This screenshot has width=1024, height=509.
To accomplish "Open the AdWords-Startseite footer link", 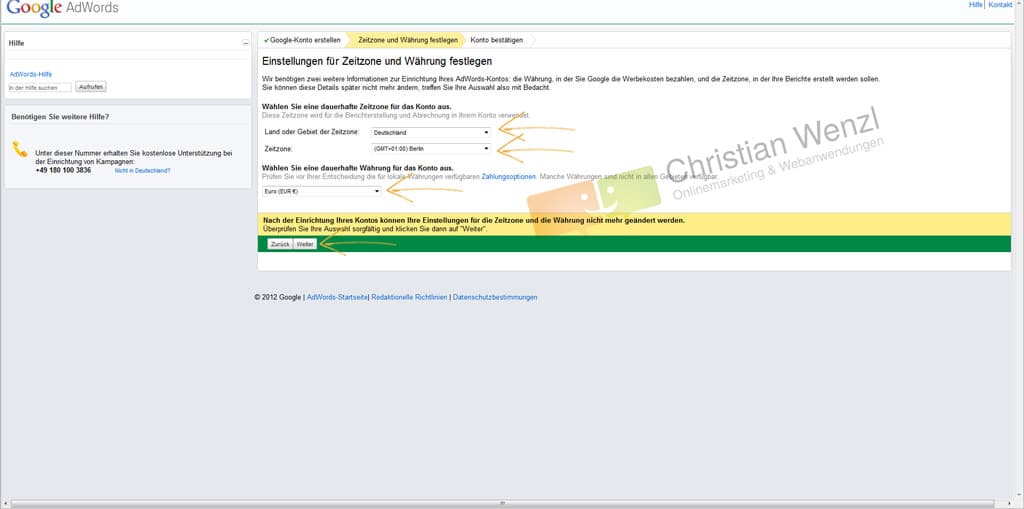I will (337, 297).
